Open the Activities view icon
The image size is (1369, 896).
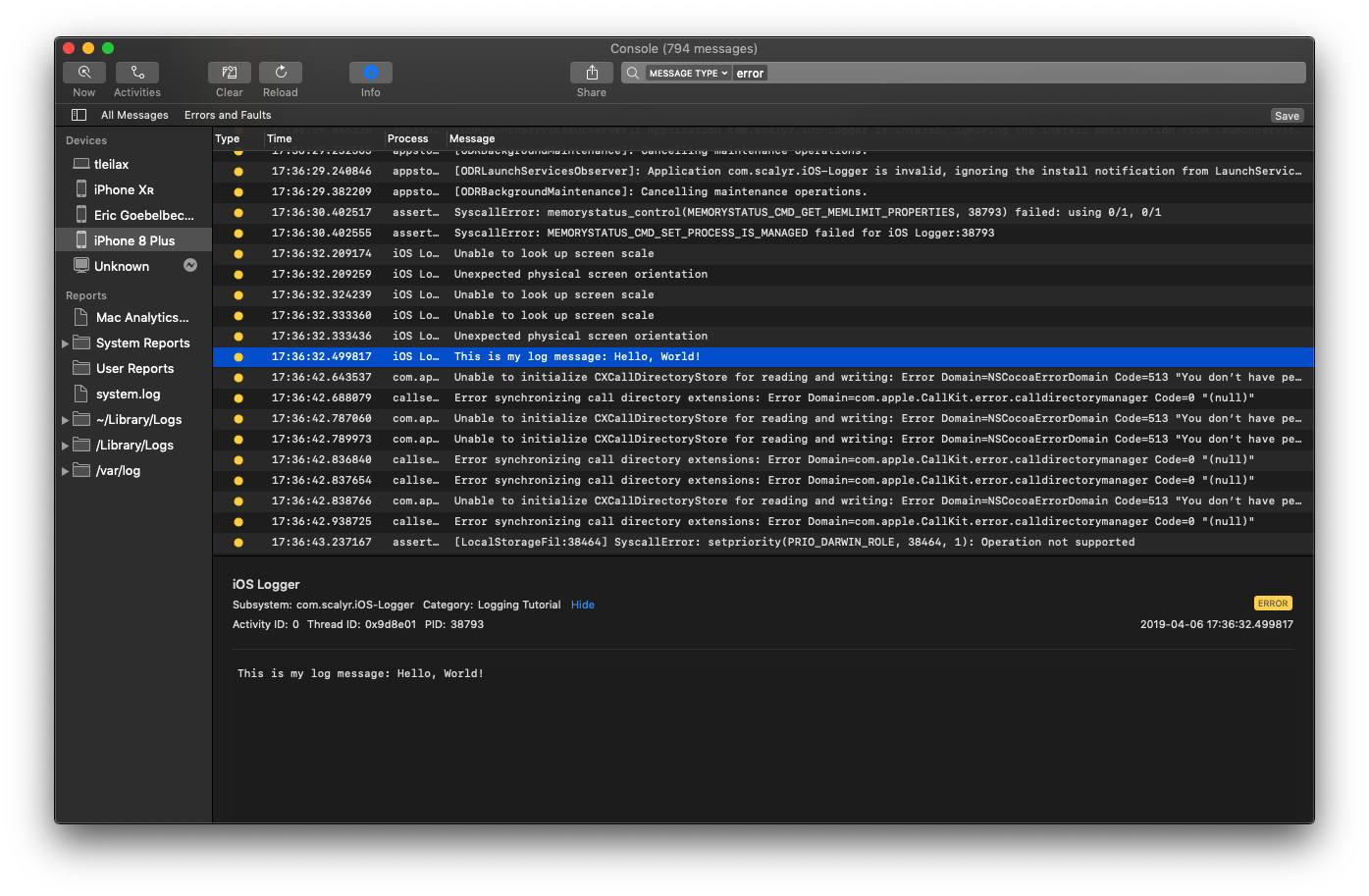[137, 73]
